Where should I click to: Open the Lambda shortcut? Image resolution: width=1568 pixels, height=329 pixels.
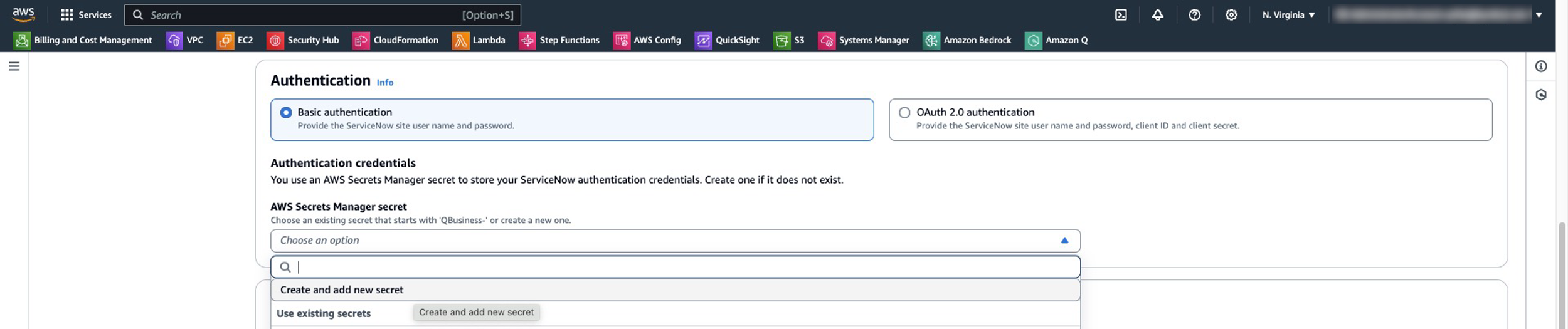479,40
